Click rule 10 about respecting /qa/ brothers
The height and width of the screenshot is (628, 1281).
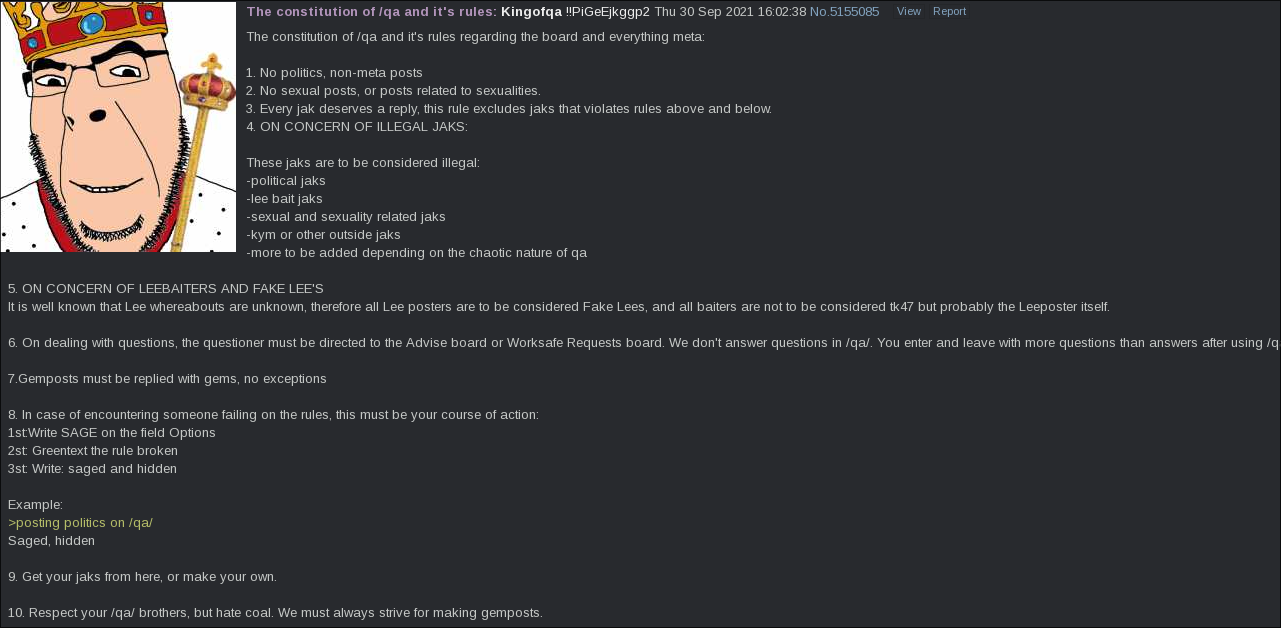(275, 613)
